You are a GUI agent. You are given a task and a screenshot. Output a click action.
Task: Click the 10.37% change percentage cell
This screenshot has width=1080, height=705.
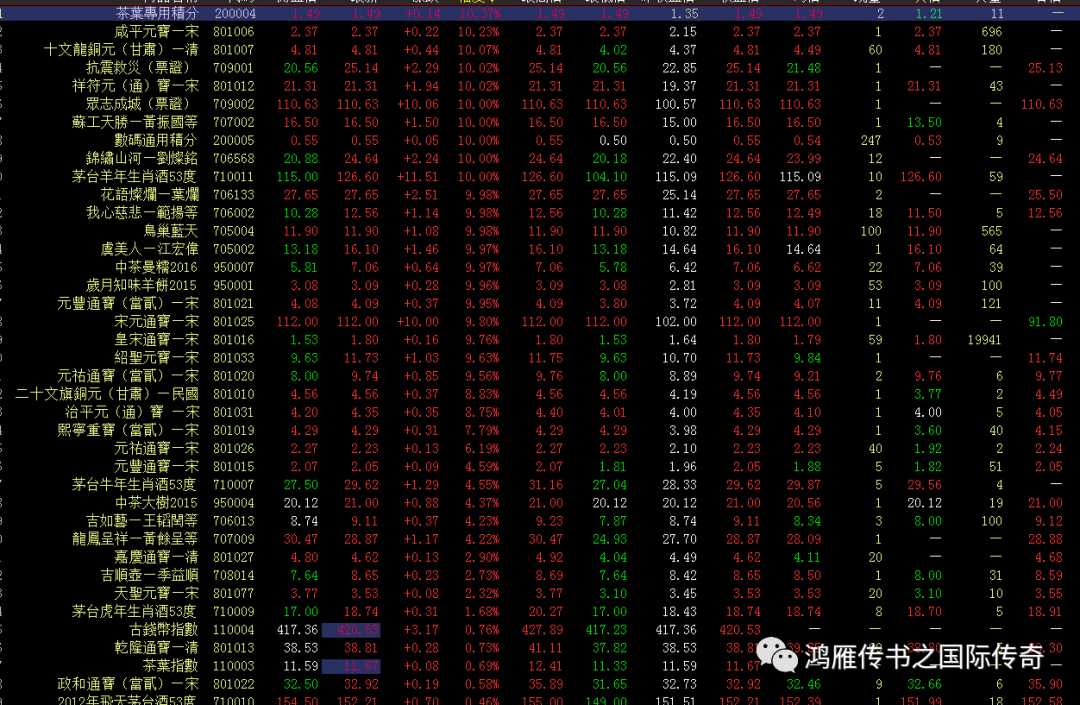479,14
